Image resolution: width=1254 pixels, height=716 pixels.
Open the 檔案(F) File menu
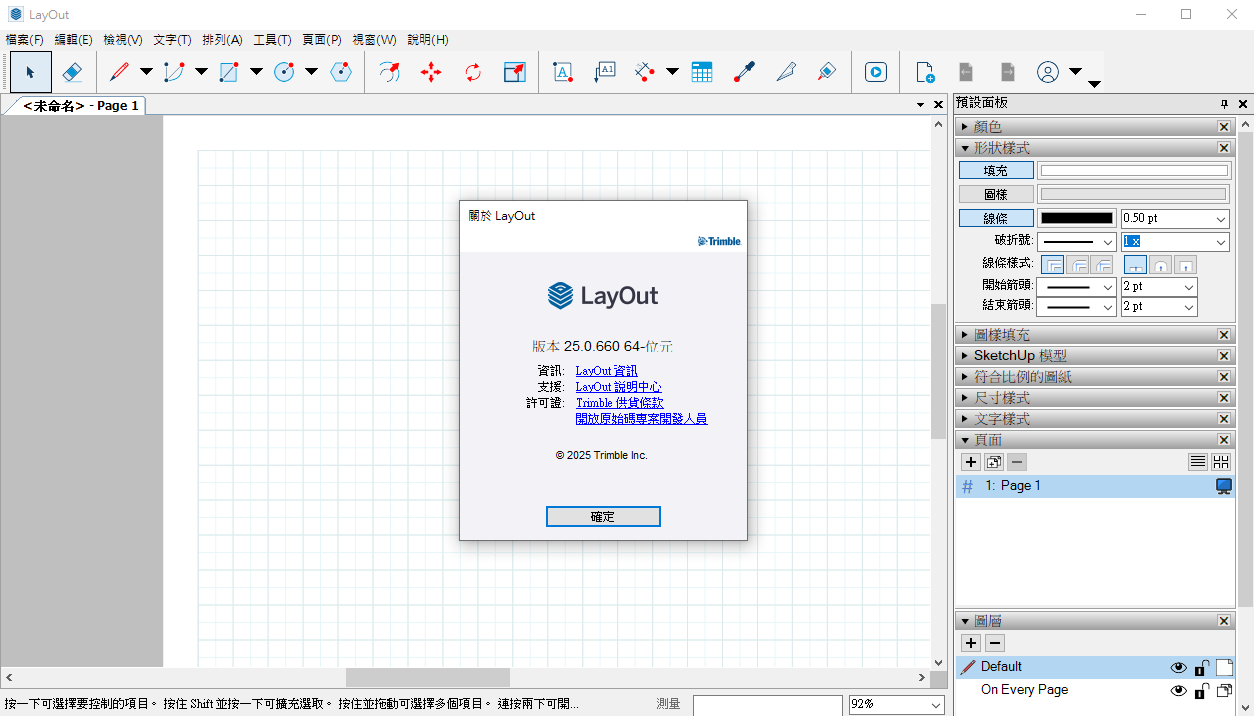(25, 40)
